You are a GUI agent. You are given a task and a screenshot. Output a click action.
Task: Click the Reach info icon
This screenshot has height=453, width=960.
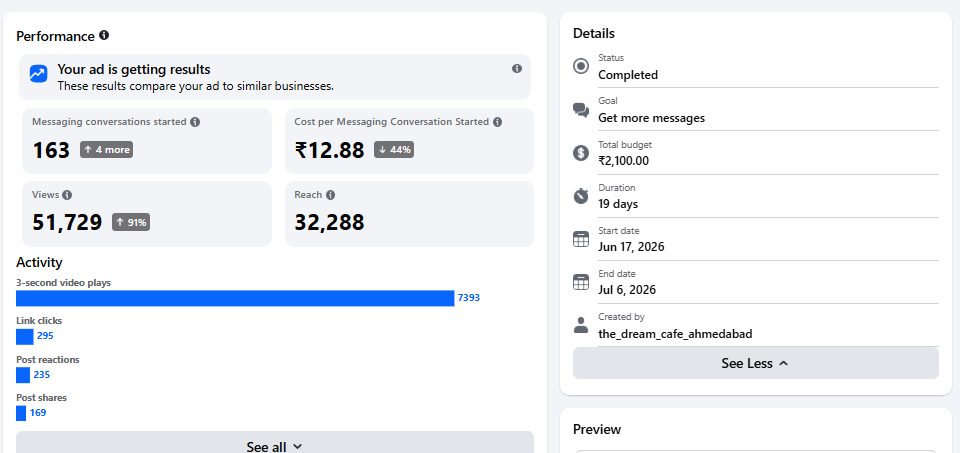click(331, 195)
